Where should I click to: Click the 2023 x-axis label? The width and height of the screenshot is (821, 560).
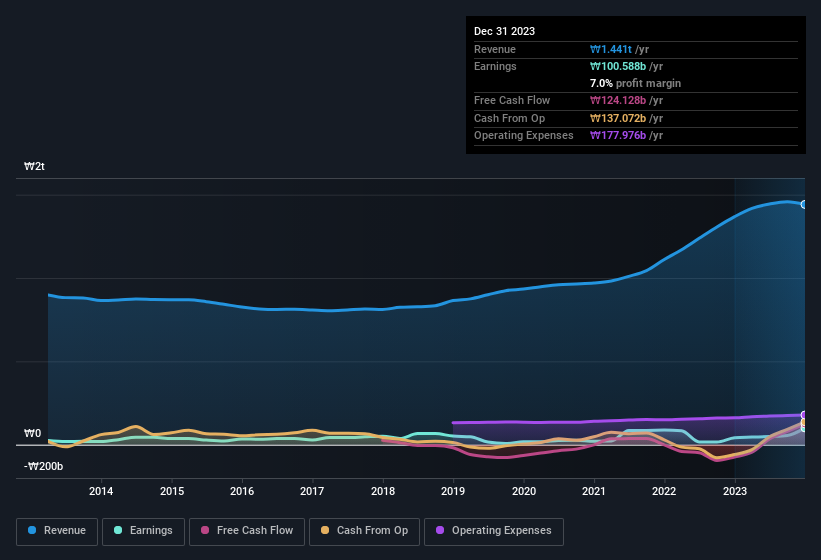pyautogui.click(x=735, y=491)
